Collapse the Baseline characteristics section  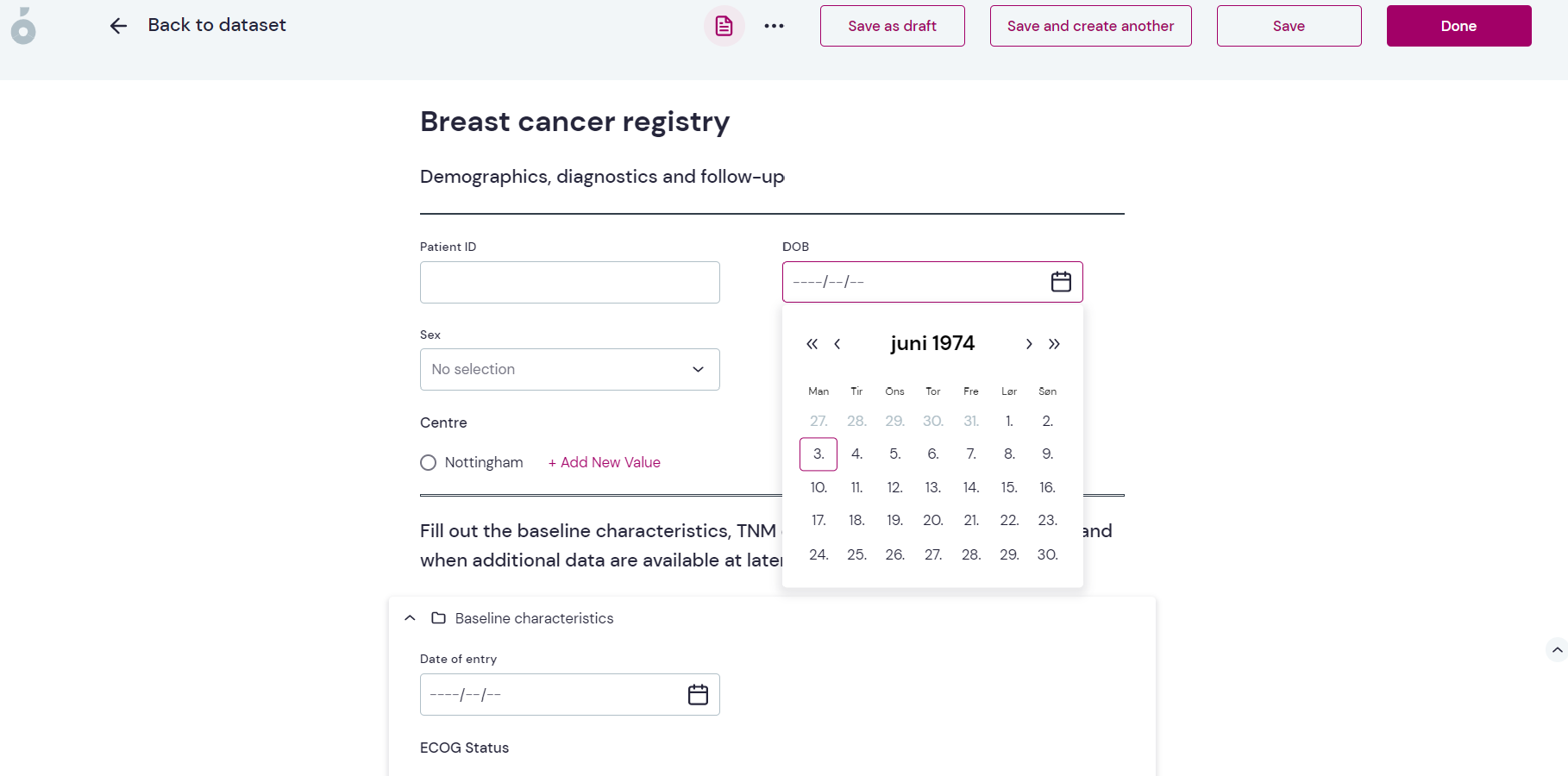point(411,618)
